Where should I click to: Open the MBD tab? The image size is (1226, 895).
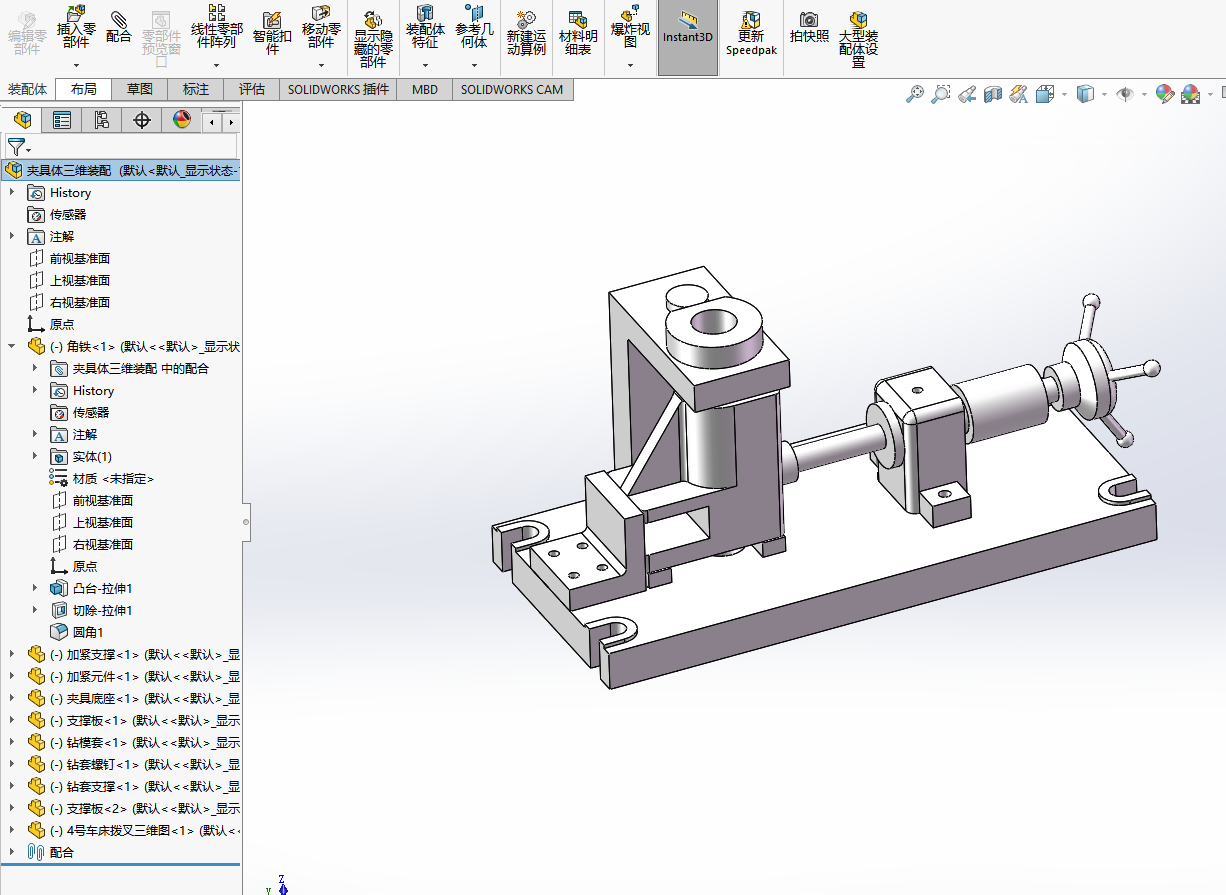tap(425, 89)
